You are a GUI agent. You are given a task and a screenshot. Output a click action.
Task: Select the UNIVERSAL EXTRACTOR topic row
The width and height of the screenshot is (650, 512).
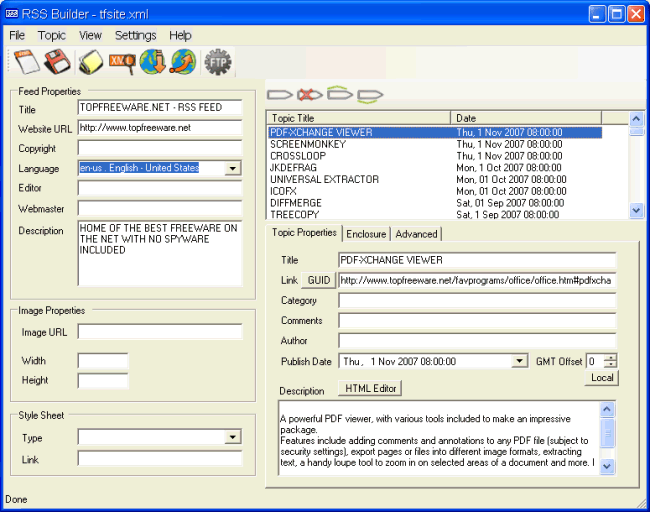pos(434,180)
